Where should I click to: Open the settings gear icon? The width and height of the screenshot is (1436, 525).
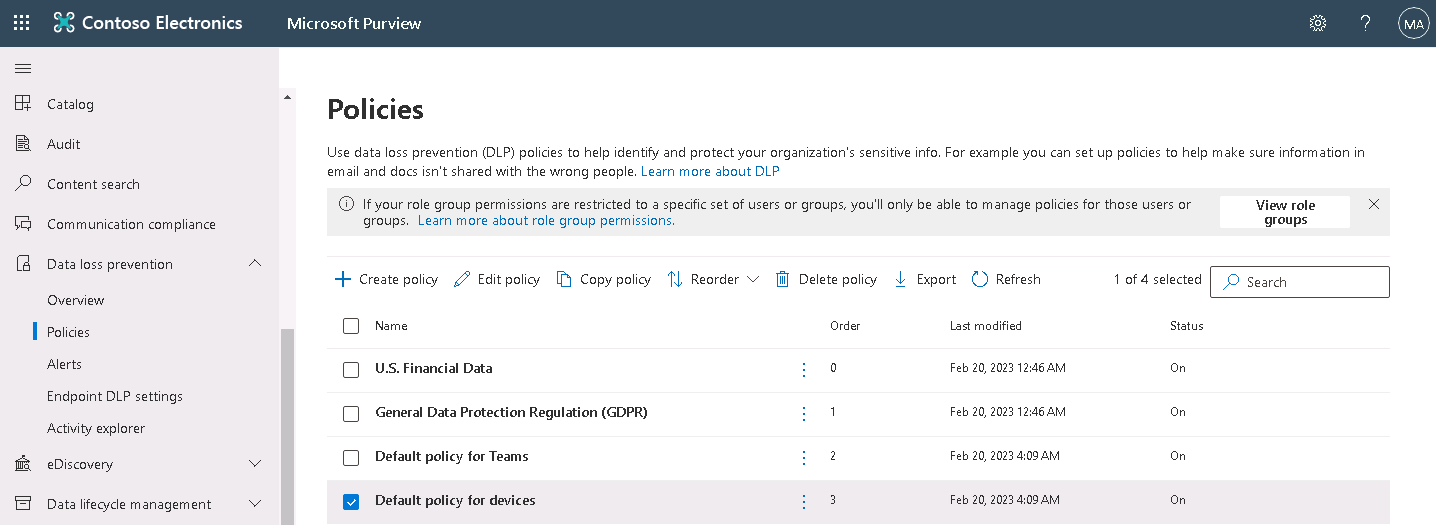(x=1318, y=23)
